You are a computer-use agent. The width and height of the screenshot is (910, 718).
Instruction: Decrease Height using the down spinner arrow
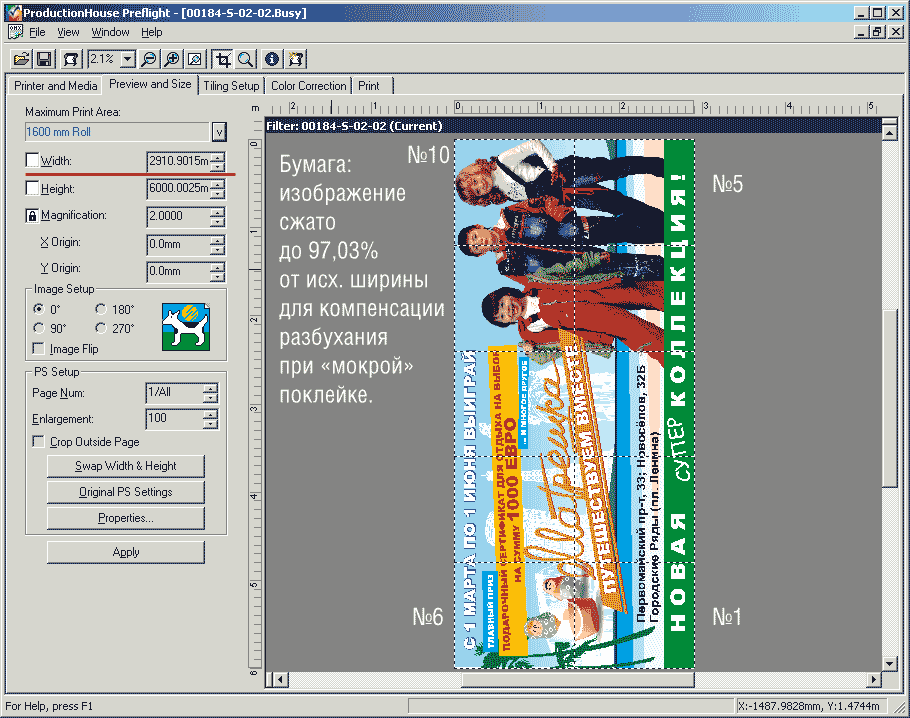click(217, 193)
